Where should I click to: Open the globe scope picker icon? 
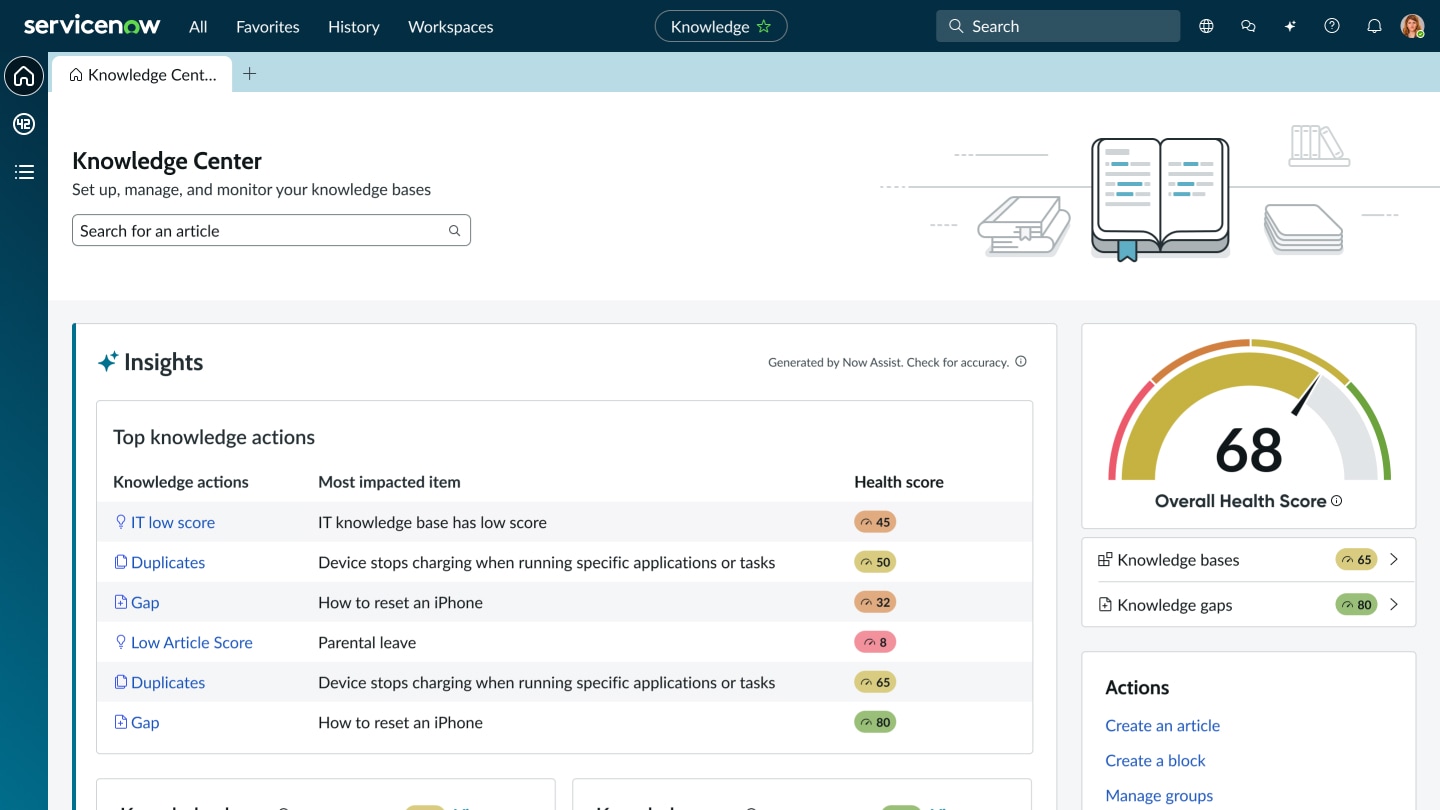click(x=1206, y=27)
